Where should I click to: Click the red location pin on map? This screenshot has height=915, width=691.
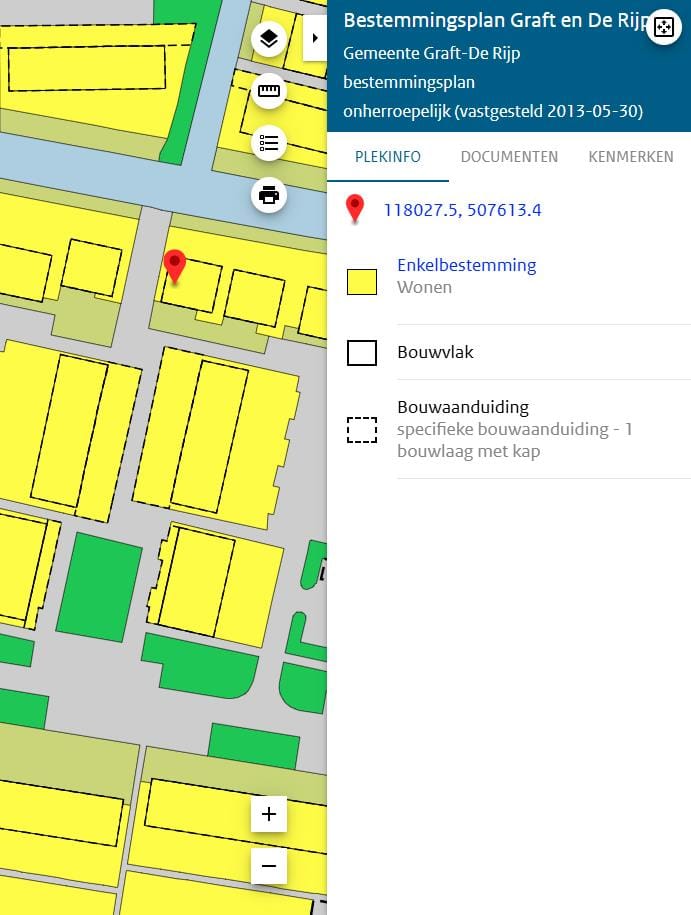pyautogui.click(x=175, y=266)
